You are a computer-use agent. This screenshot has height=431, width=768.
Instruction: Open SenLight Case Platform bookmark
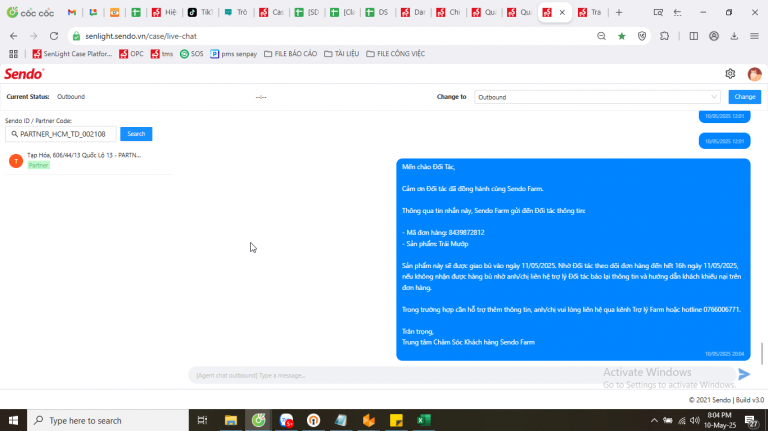click(x=72, y=54)
